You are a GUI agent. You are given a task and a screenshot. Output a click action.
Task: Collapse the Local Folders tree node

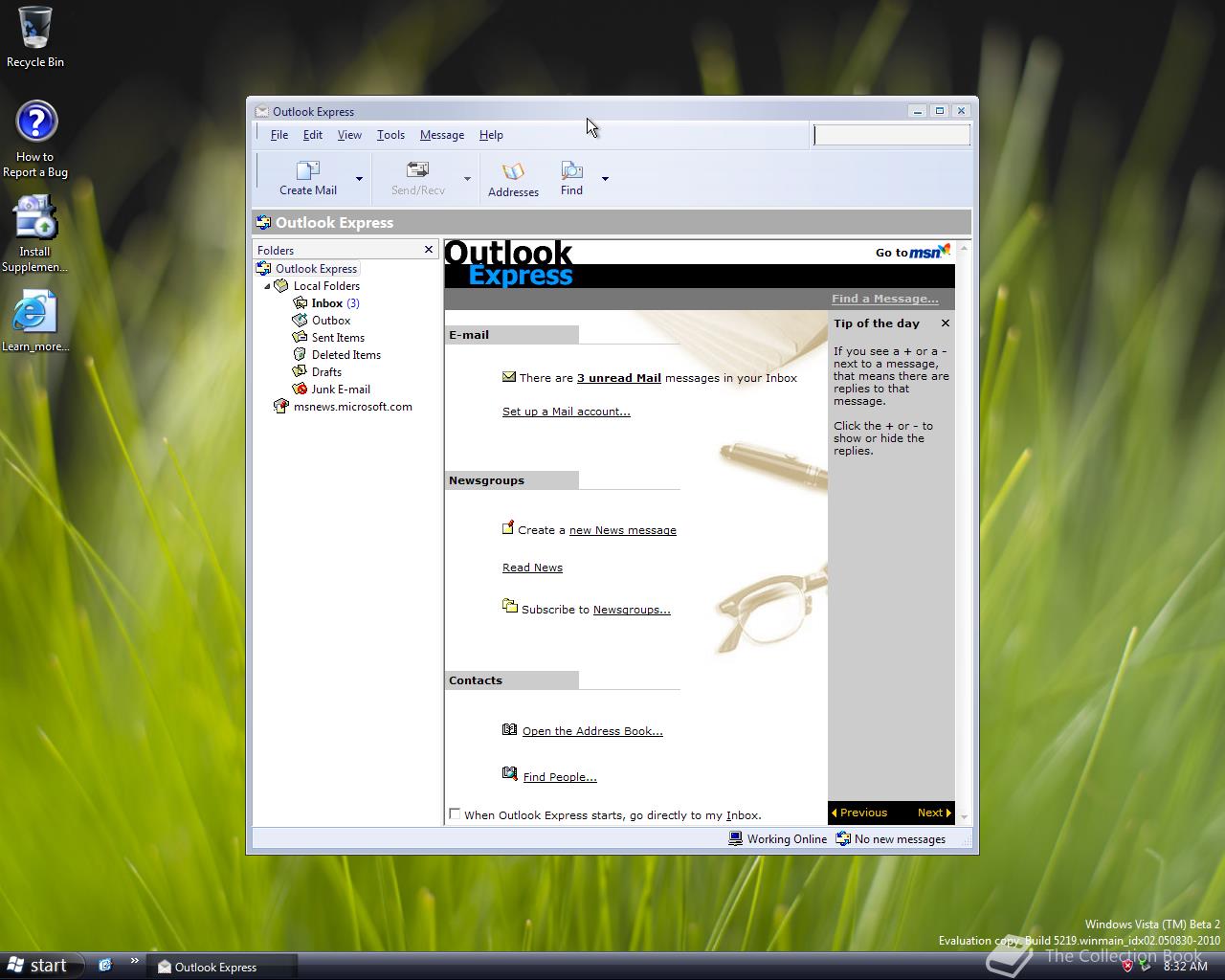tap(267, 286)
